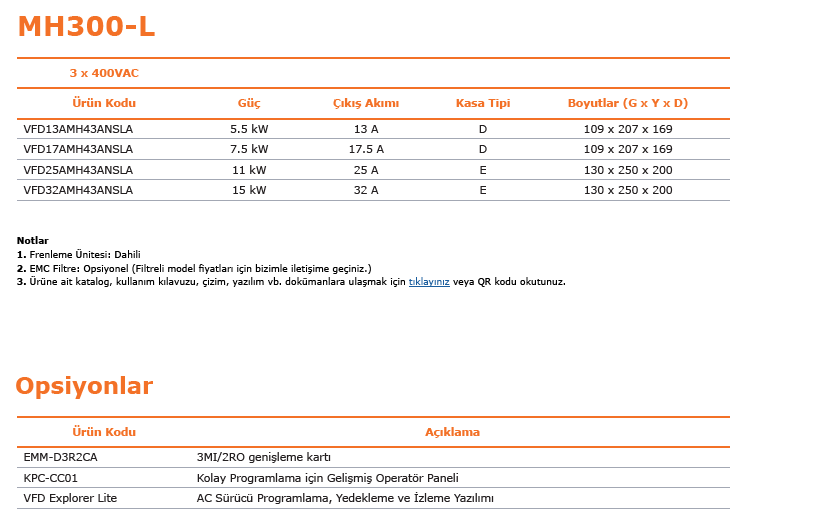Click case type D in the 5.5 kW row
The width and height of the screenshot is (837, 520).
(x=483, y=129)
